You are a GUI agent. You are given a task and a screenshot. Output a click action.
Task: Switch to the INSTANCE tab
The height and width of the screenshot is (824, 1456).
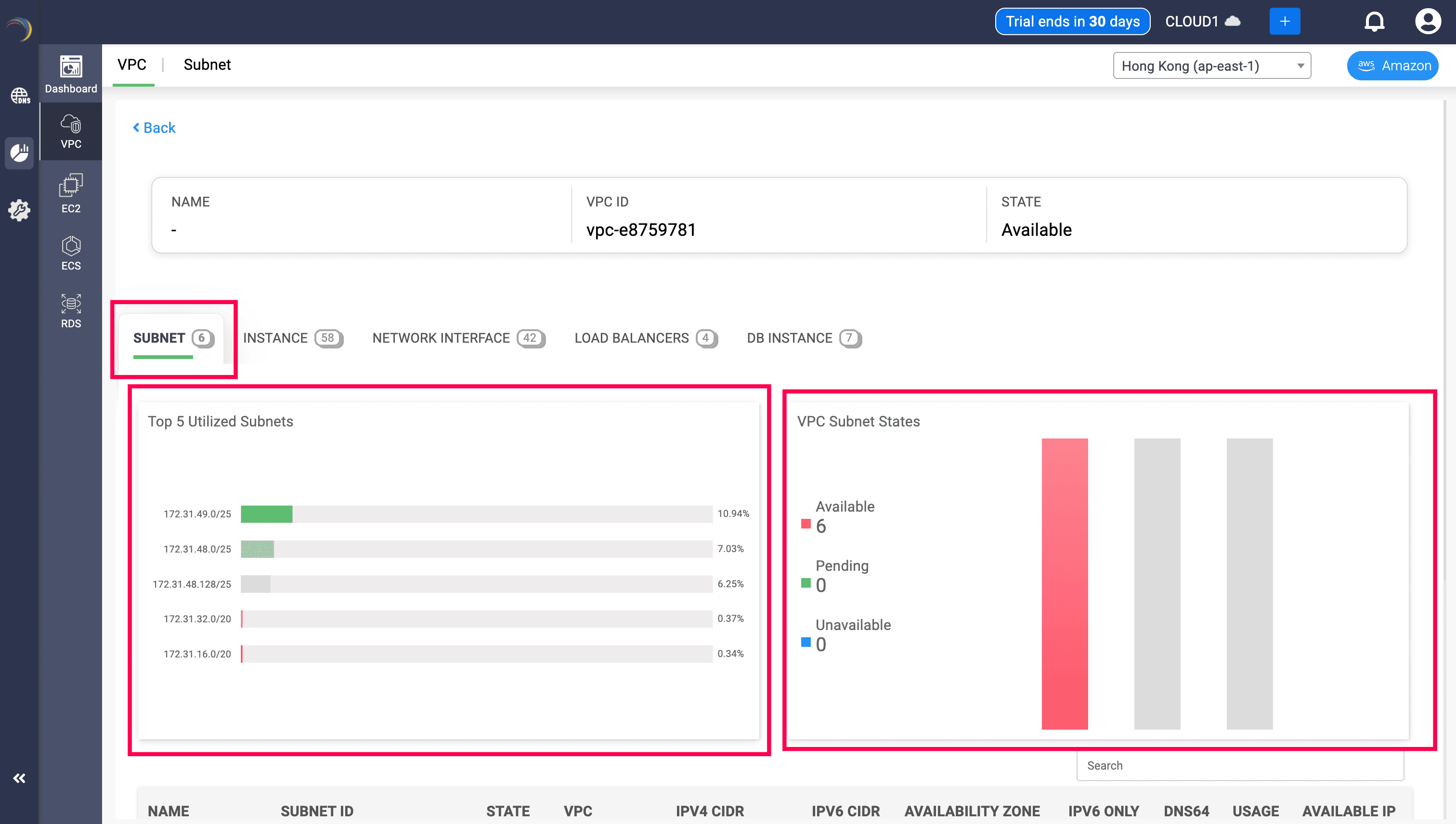277,338
